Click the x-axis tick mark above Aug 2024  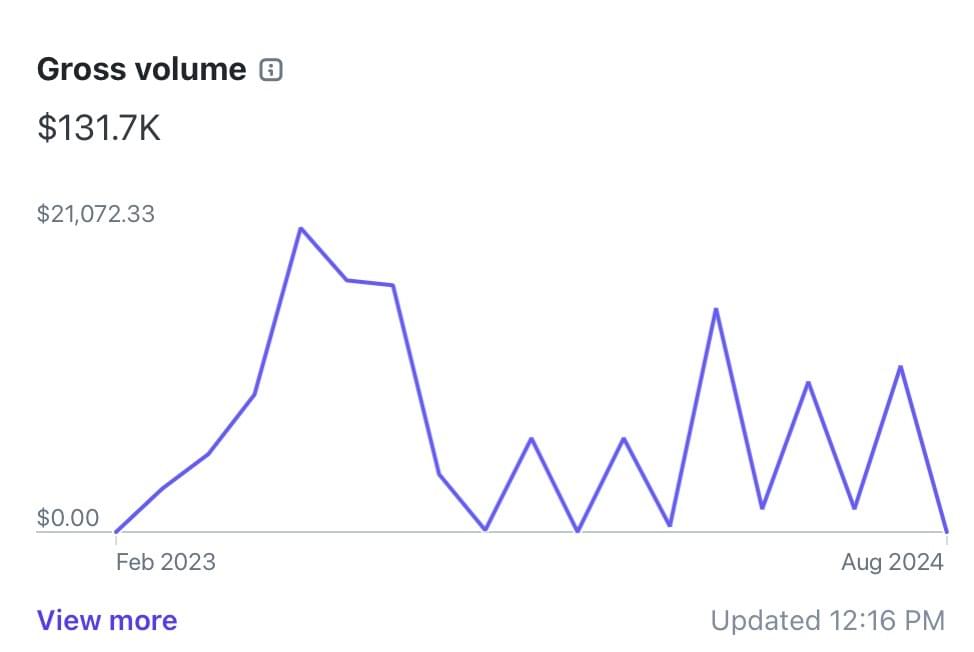tap(946, 538)
